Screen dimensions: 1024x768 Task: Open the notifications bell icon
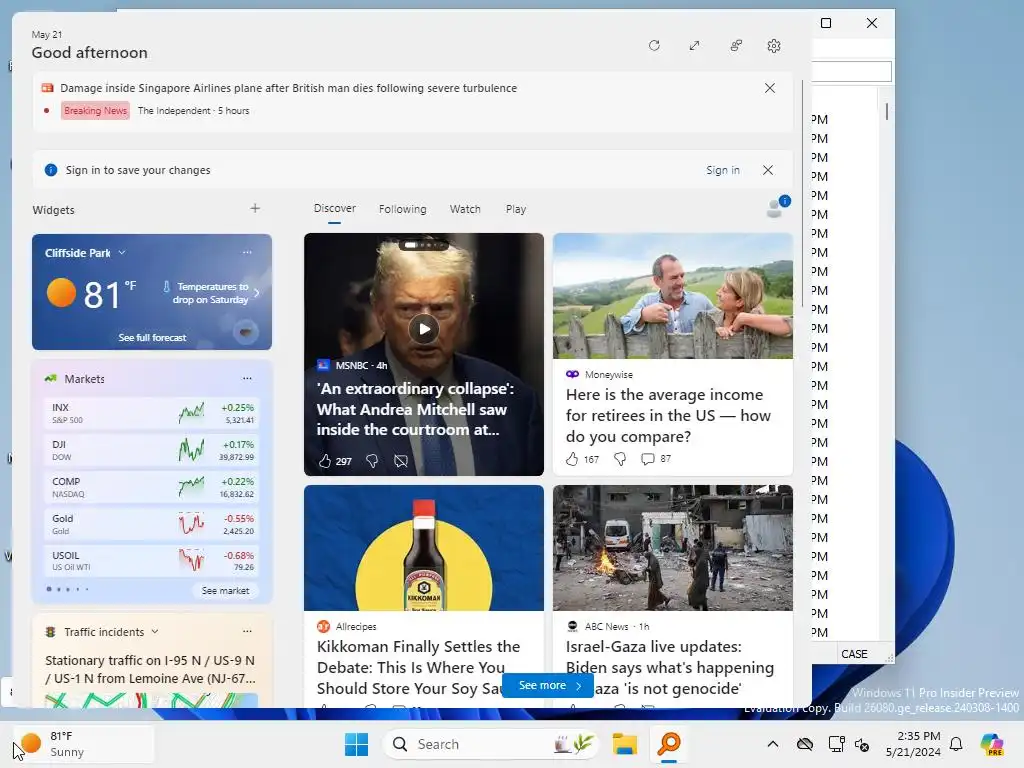click(x=956, y=744)
